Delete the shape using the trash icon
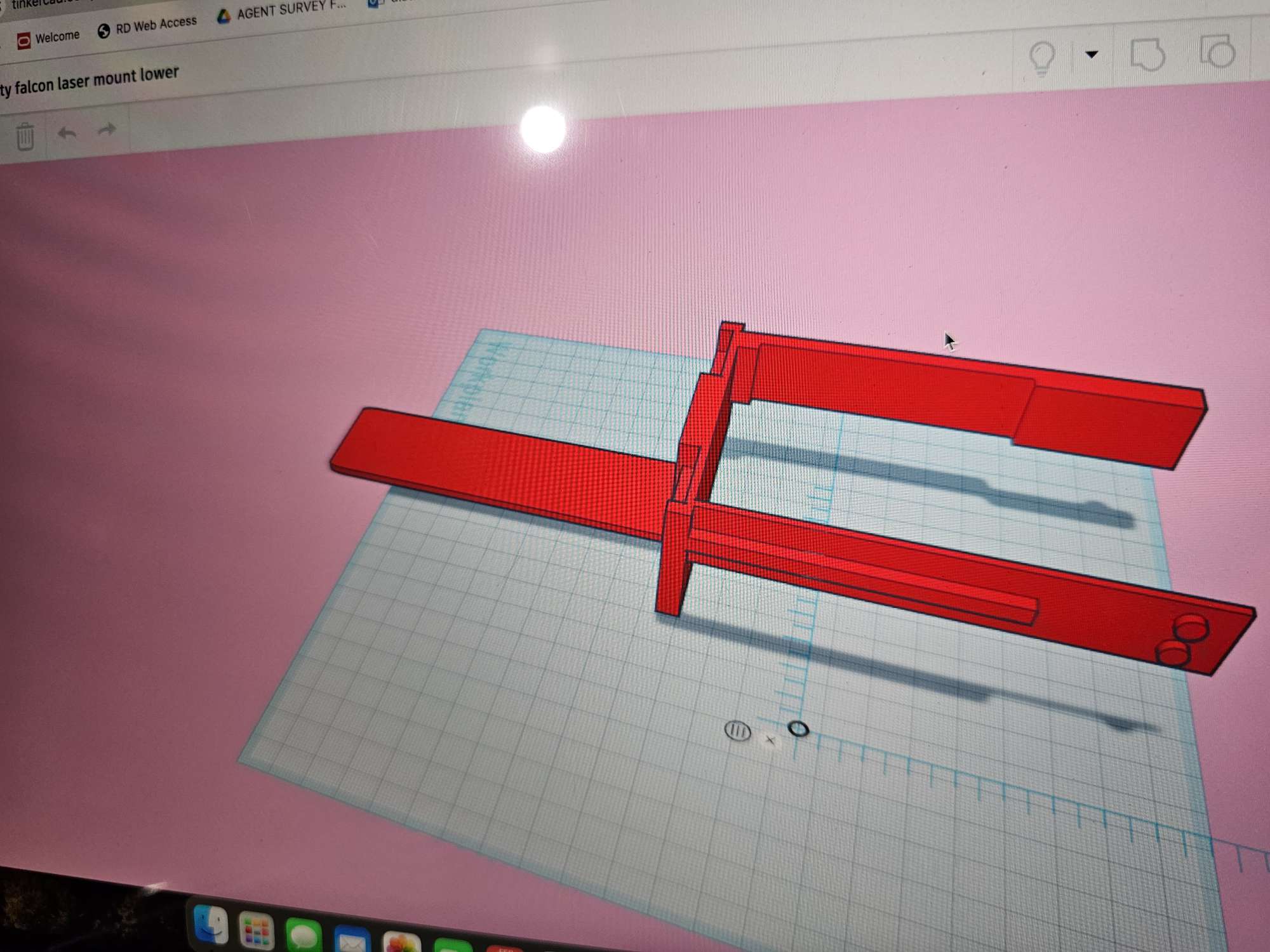The image size is (1270, 952). (25, 135)
